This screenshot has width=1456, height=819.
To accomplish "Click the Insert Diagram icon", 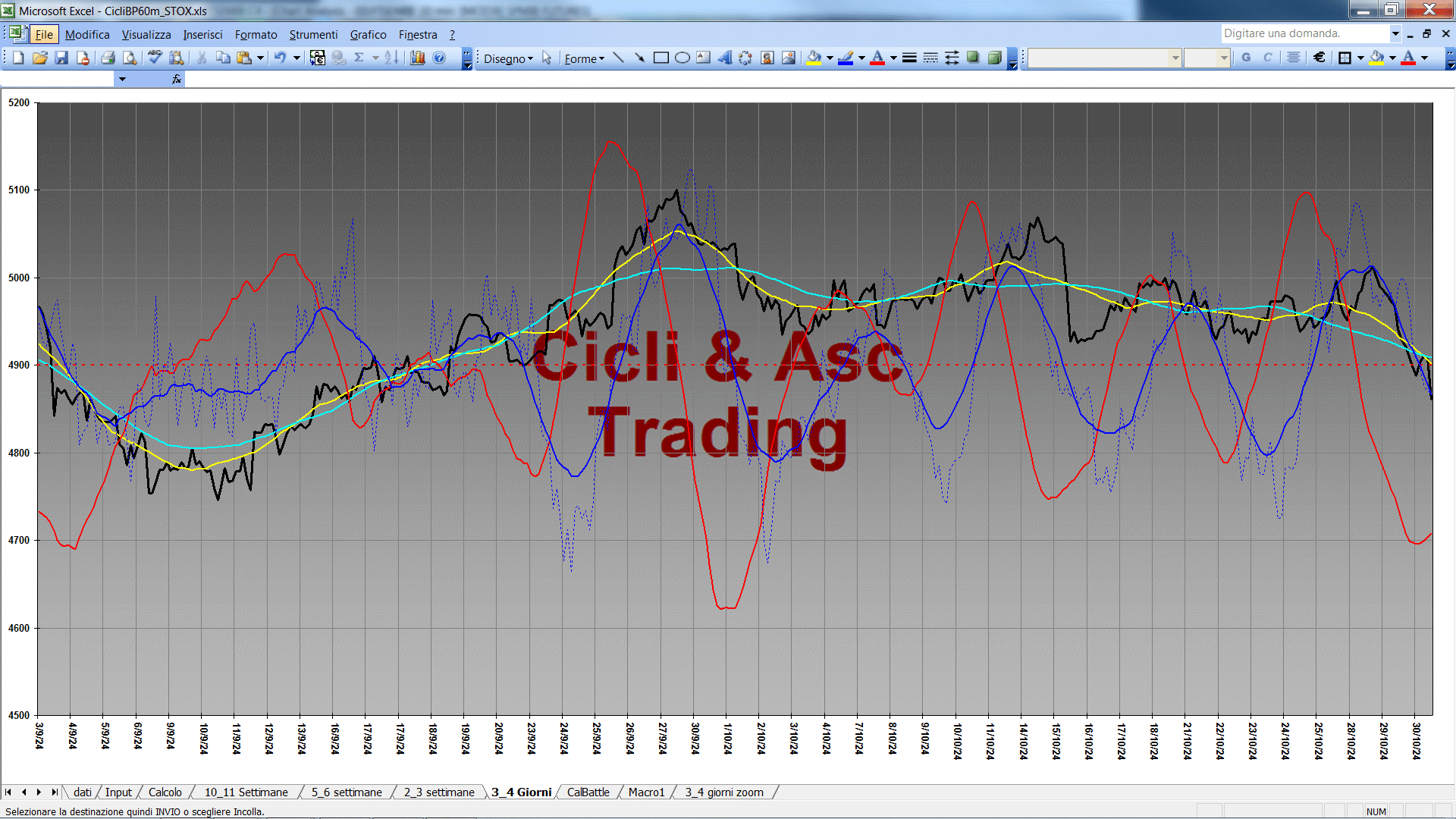I will pos(745,58).
